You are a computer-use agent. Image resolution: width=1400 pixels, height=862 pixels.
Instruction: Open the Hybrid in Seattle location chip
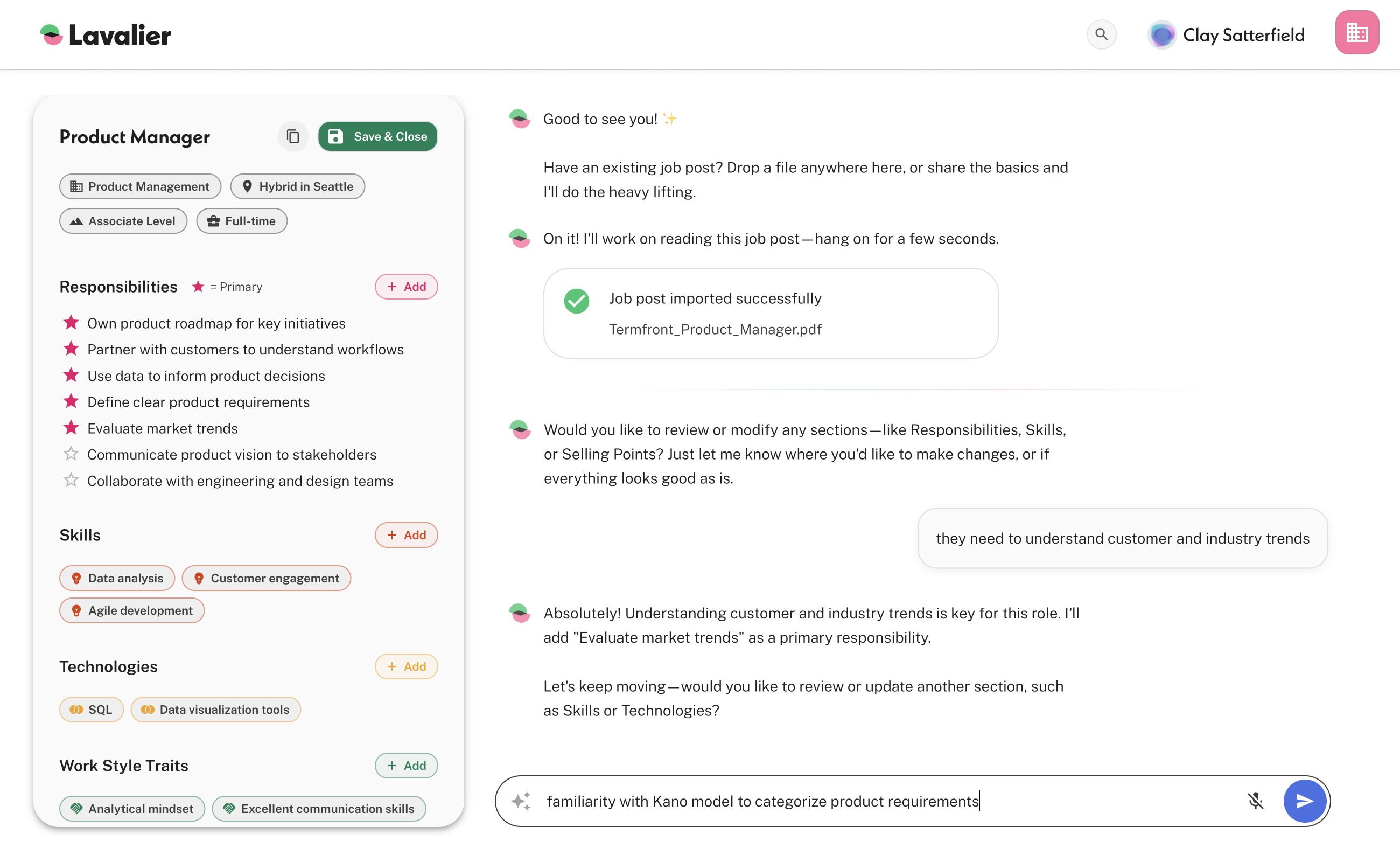[x=297, y=186]
